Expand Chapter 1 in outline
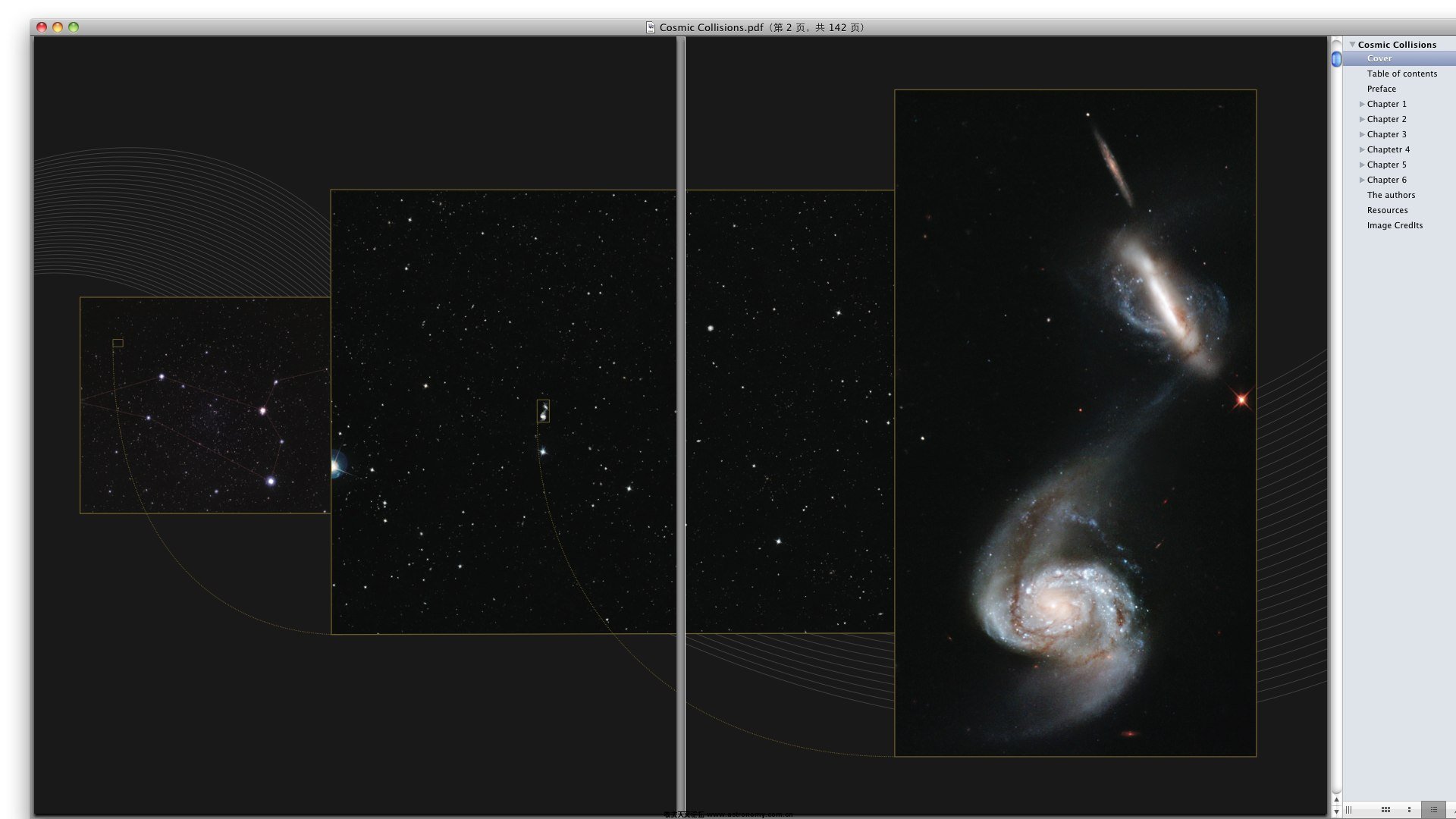This screenshot has width=1456, height=819. point(1362,104)
